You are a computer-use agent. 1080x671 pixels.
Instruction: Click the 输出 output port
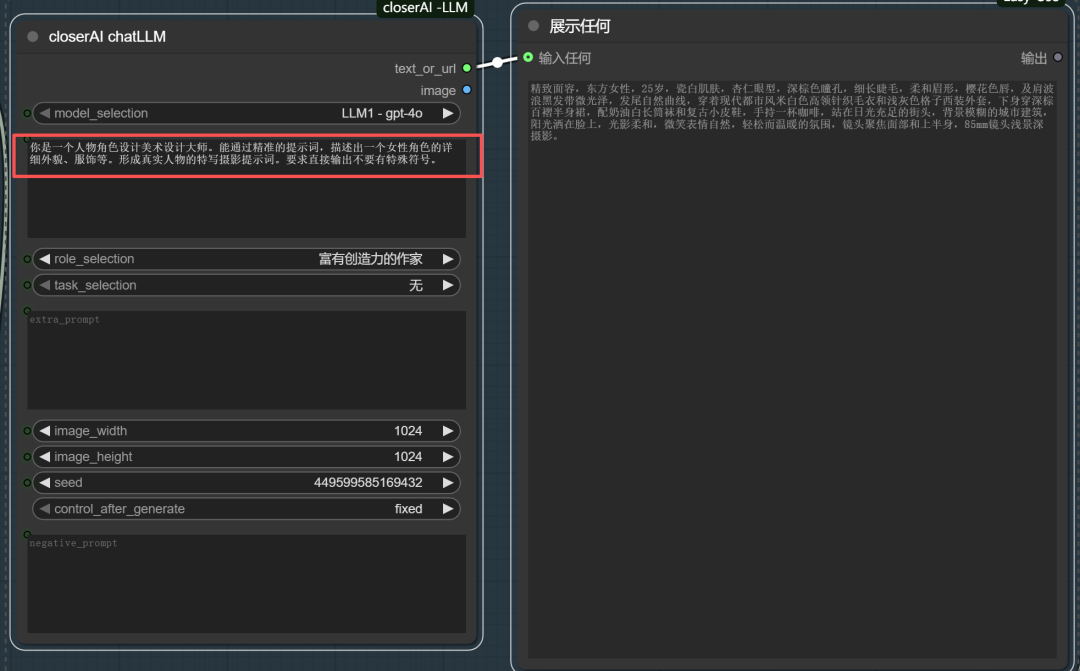[x=1058, y=57]
